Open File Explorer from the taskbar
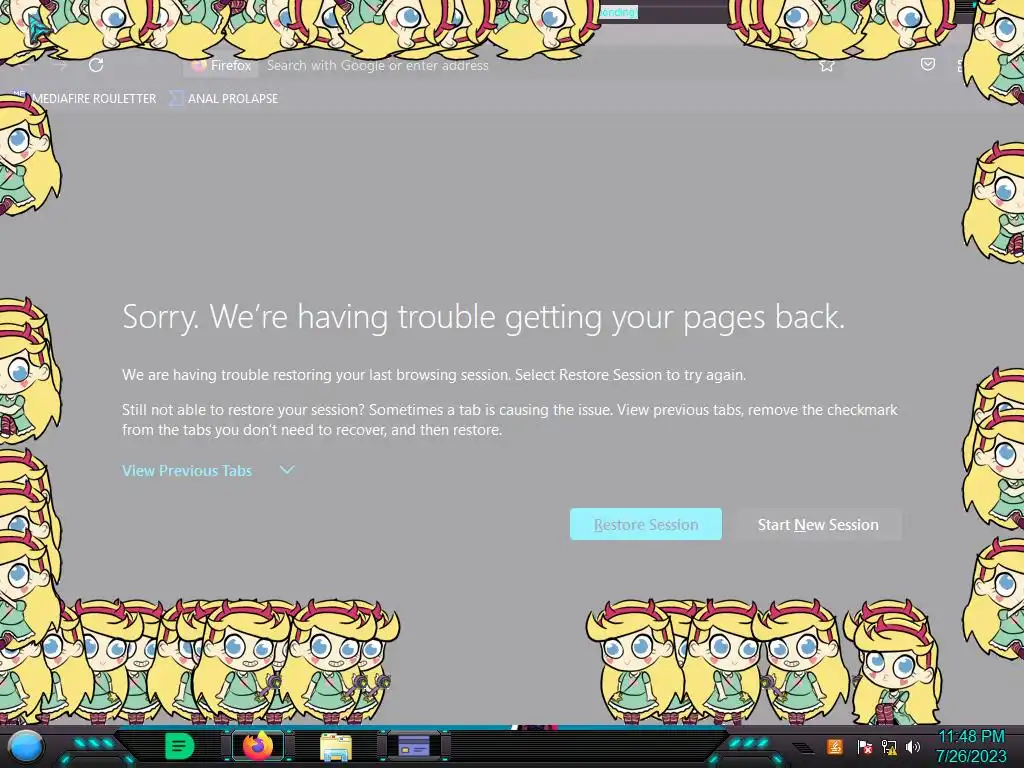This screenshot has height=768, width=1024. click(x=336, y=747)
